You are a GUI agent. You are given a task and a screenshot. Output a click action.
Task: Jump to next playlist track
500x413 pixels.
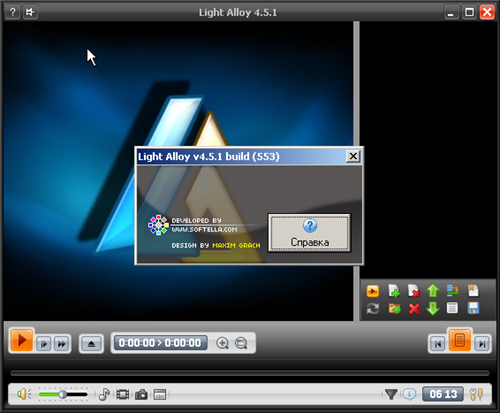482,344
